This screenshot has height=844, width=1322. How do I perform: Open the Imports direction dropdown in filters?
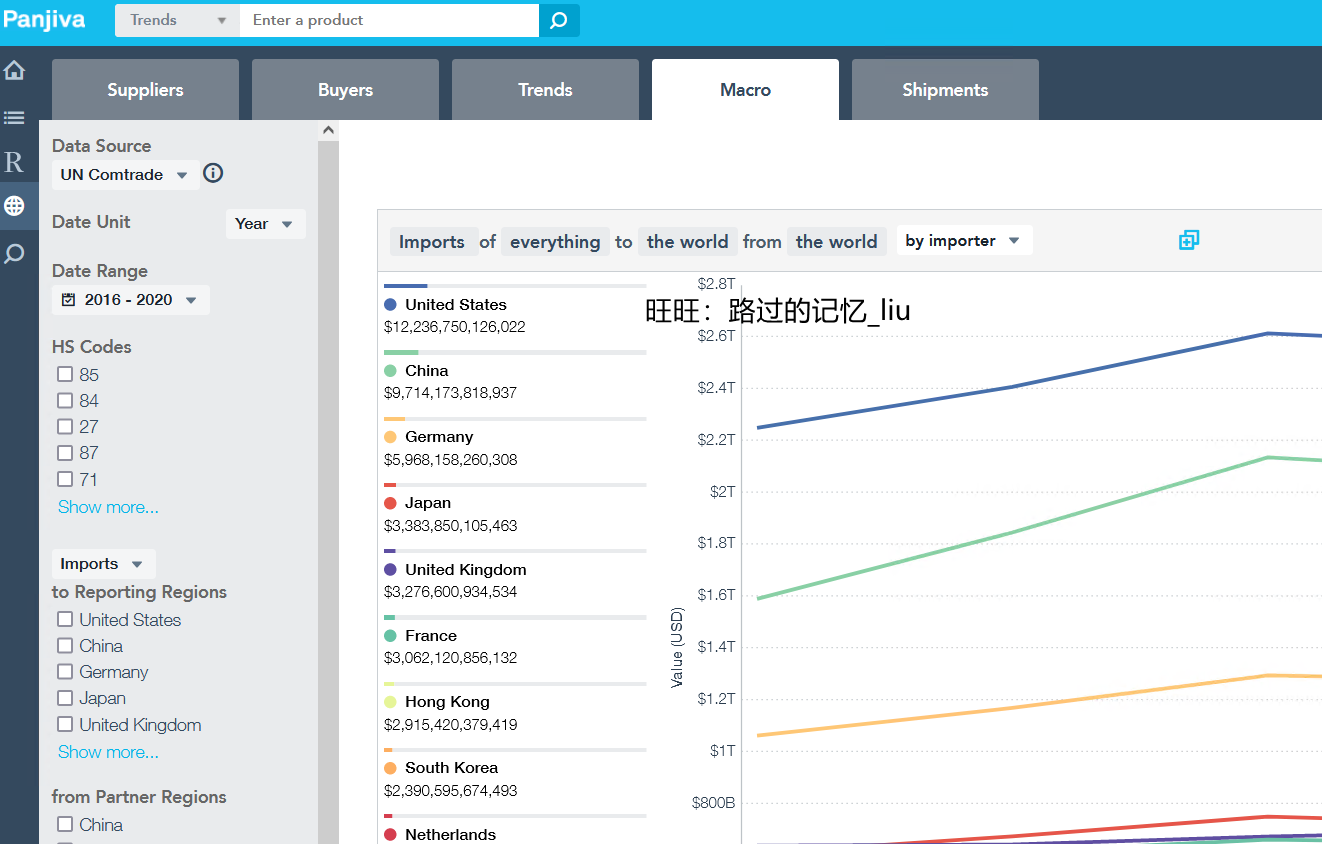point(104,563)
